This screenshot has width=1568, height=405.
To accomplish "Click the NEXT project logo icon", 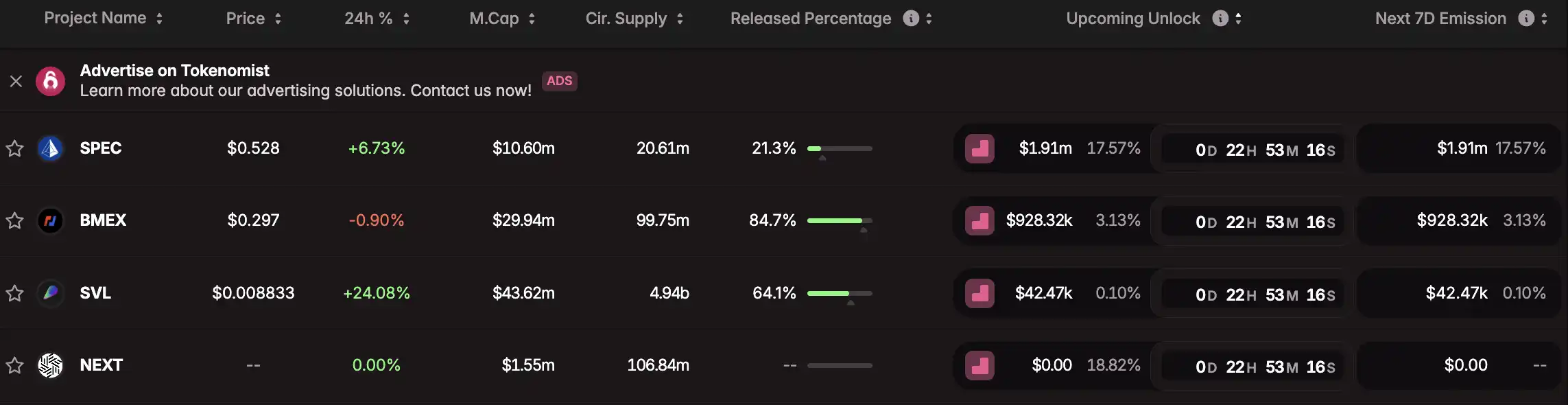I will pos(50,365).
